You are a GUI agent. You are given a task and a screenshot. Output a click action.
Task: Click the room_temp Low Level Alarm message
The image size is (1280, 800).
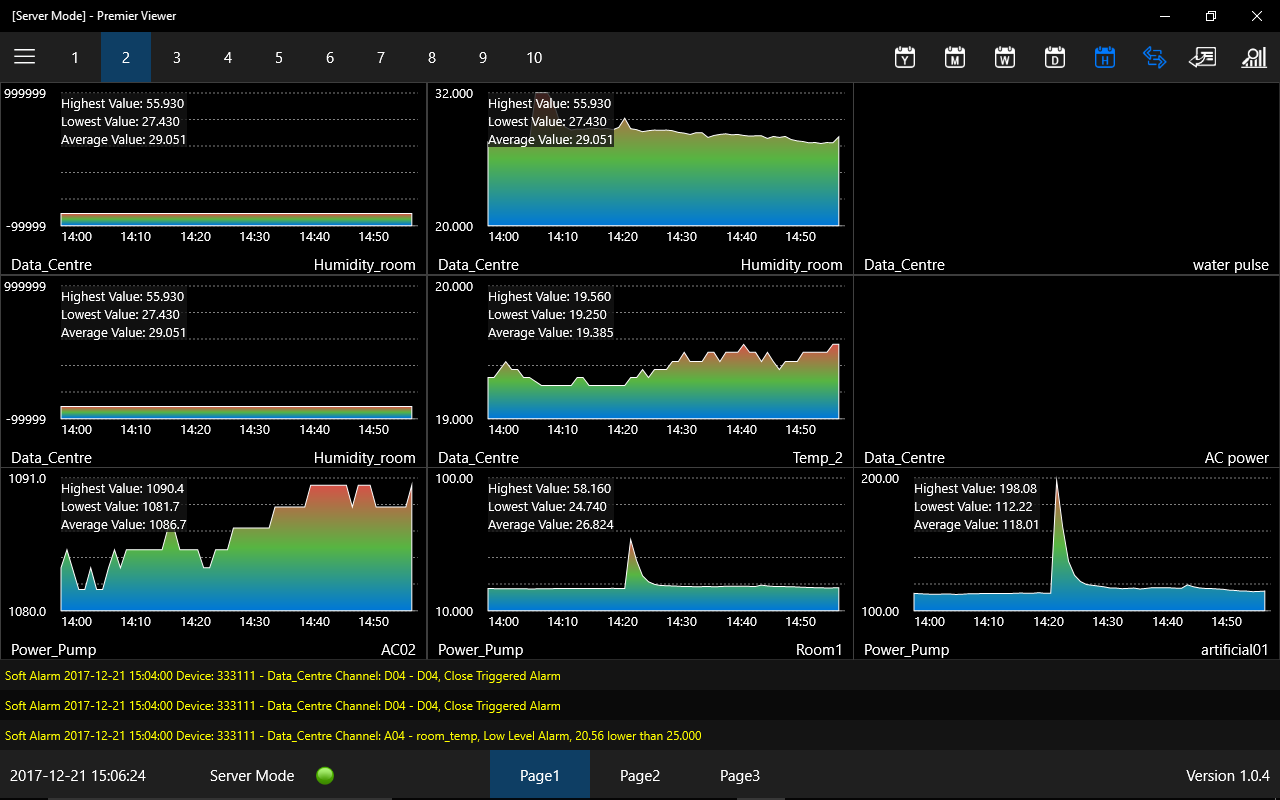[353, 736]
